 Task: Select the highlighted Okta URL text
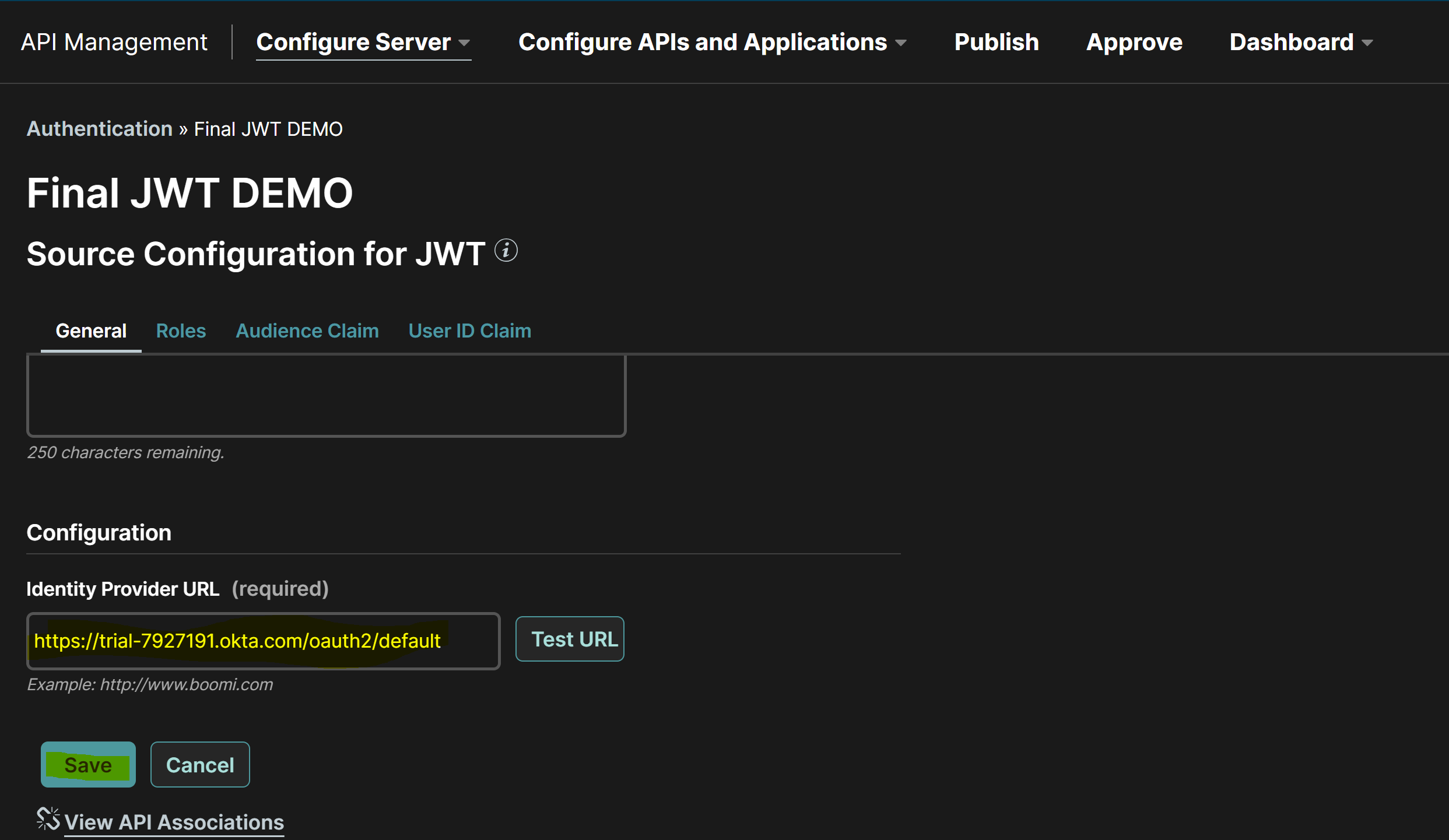237,641
